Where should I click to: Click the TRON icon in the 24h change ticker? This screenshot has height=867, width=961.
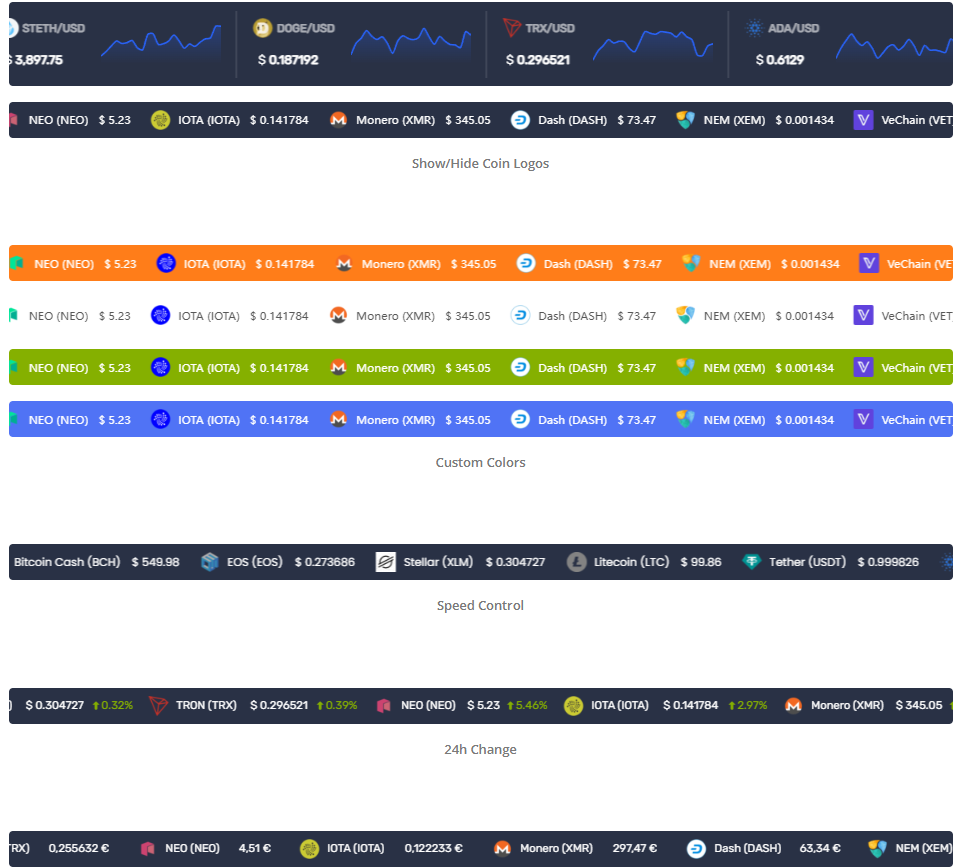pyautogui.click(x=158, y=705)
